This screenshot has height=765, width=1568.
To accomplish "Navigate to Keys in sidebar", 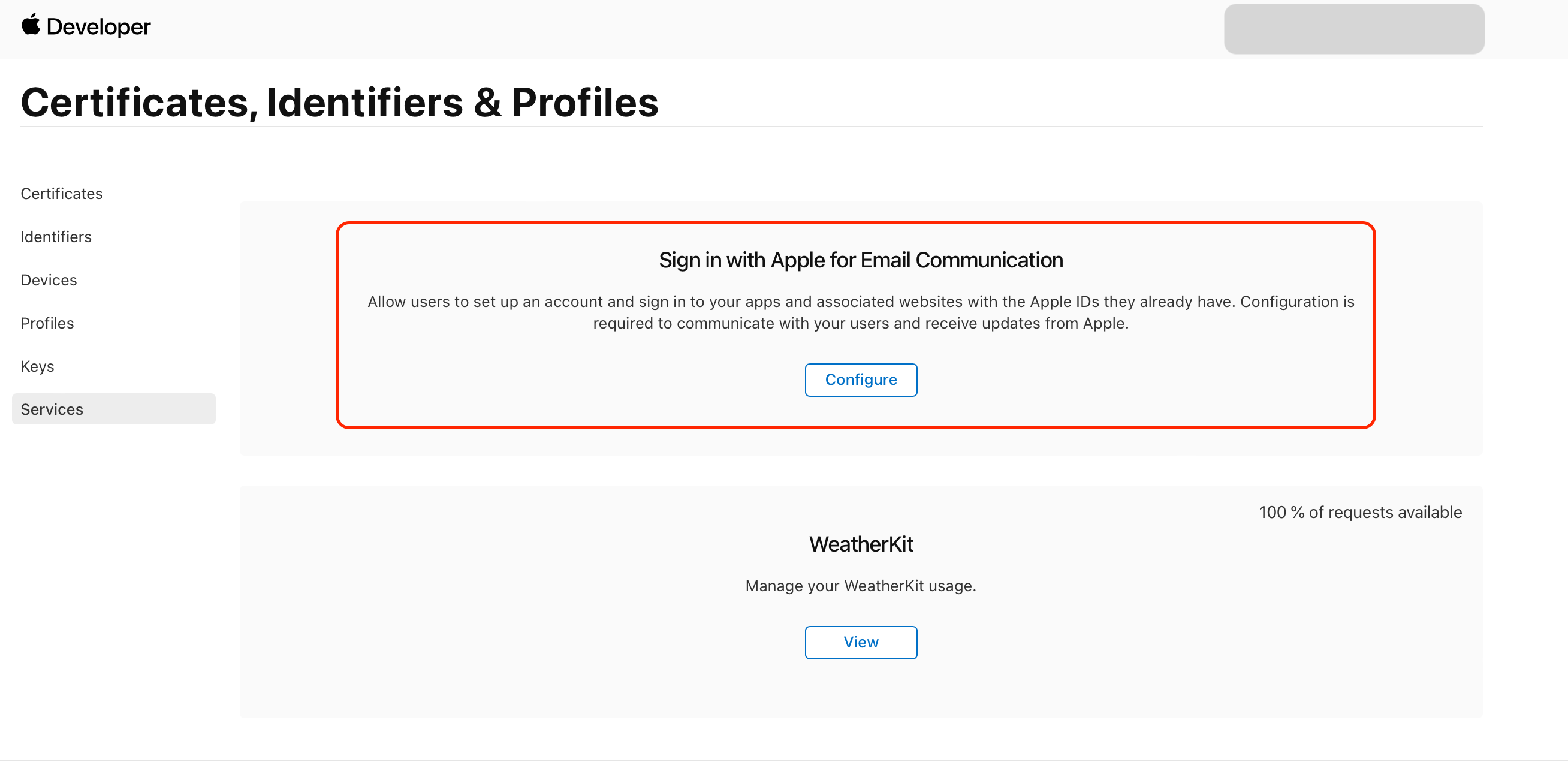I will pos(37,367).
